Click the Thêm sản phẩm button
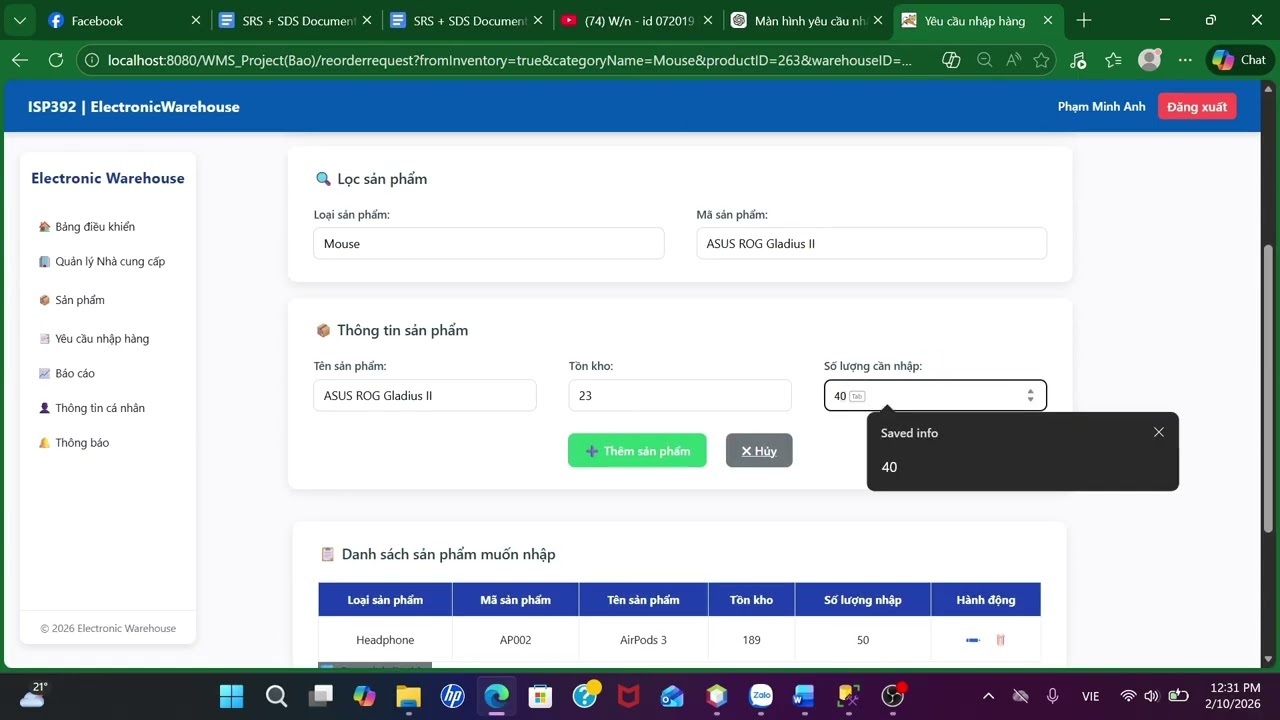The image size is (1280, 720). (637, 450)
